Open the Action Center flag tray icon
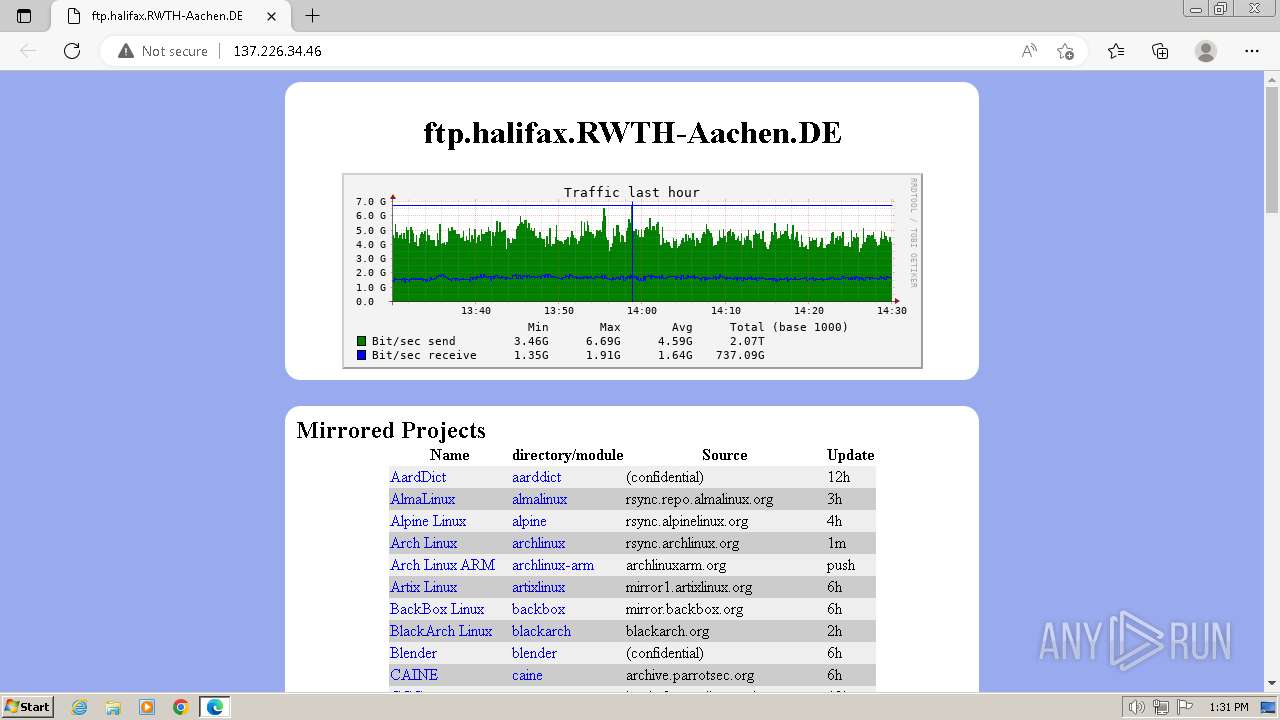The height and width of the screenshot is (720, 1280). click(x=1185, y=707)
